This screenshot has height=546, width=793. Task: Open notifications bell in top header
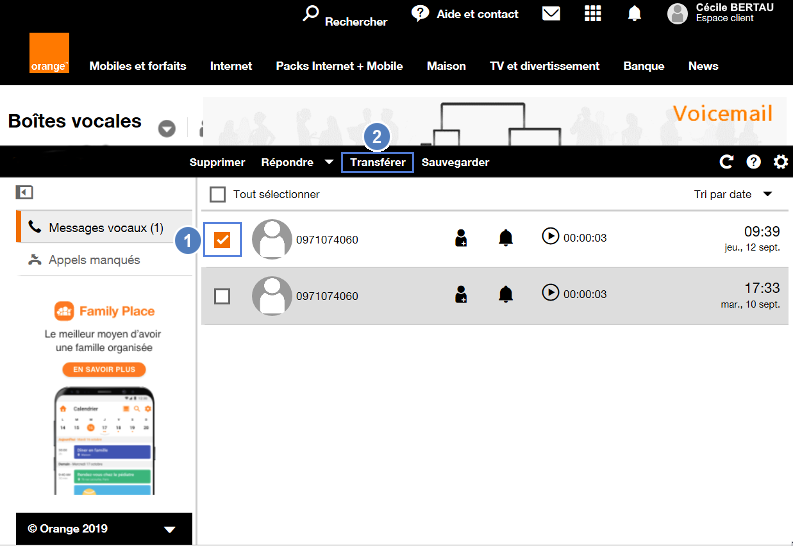point(634,14)
